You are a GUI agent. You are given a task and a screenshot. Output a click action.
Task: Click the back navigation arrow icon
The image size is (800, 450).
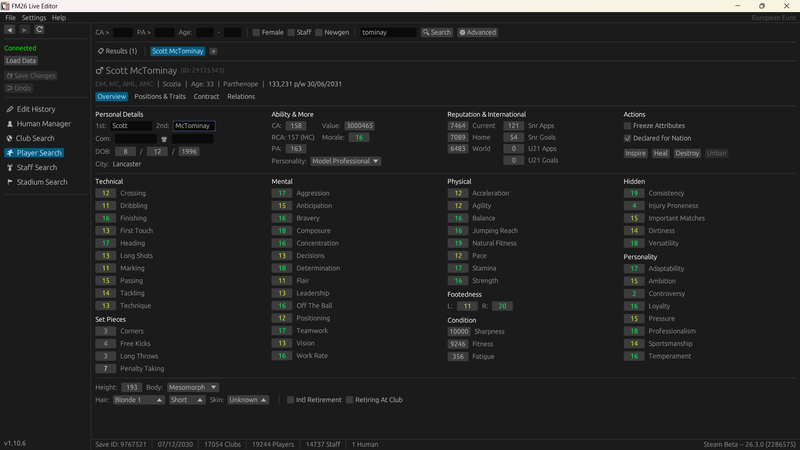tap(10, 30)
